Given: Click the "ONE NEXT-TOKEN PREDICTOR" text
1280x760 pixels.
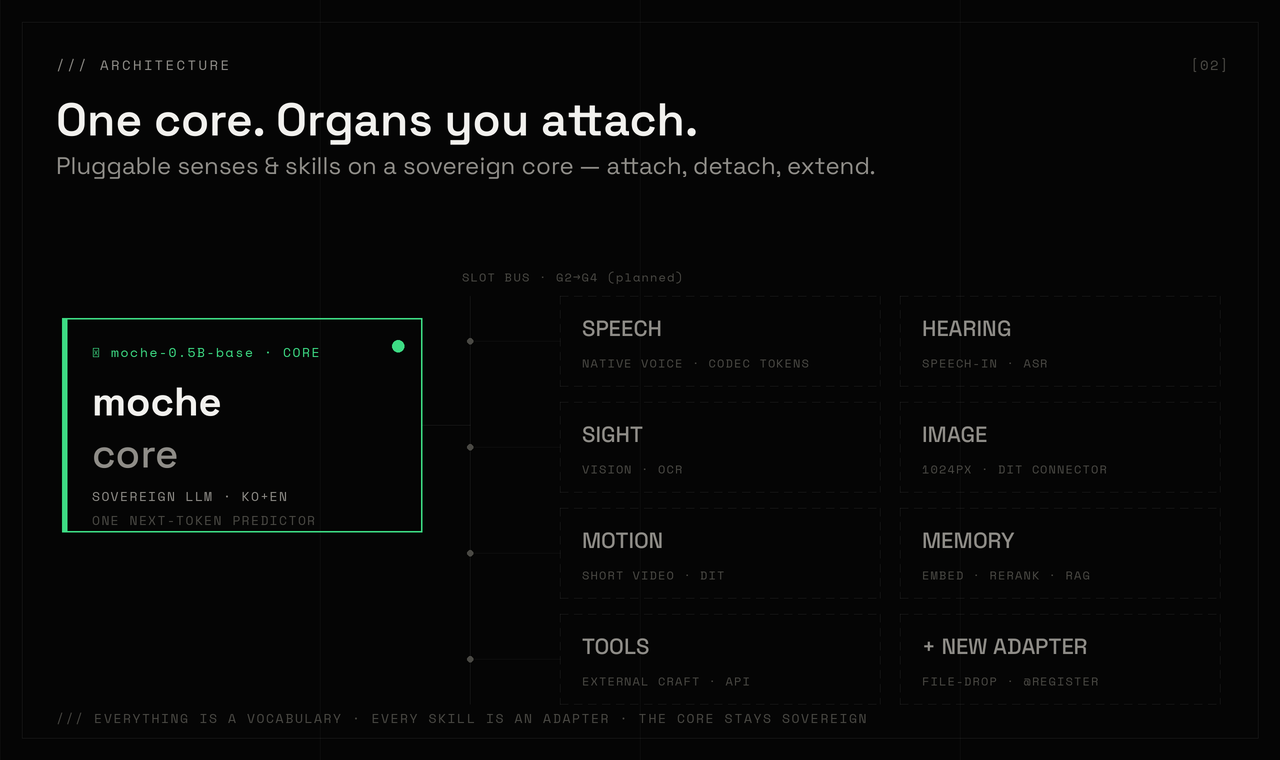Looking at the screenshot, I should click(204, 521).
